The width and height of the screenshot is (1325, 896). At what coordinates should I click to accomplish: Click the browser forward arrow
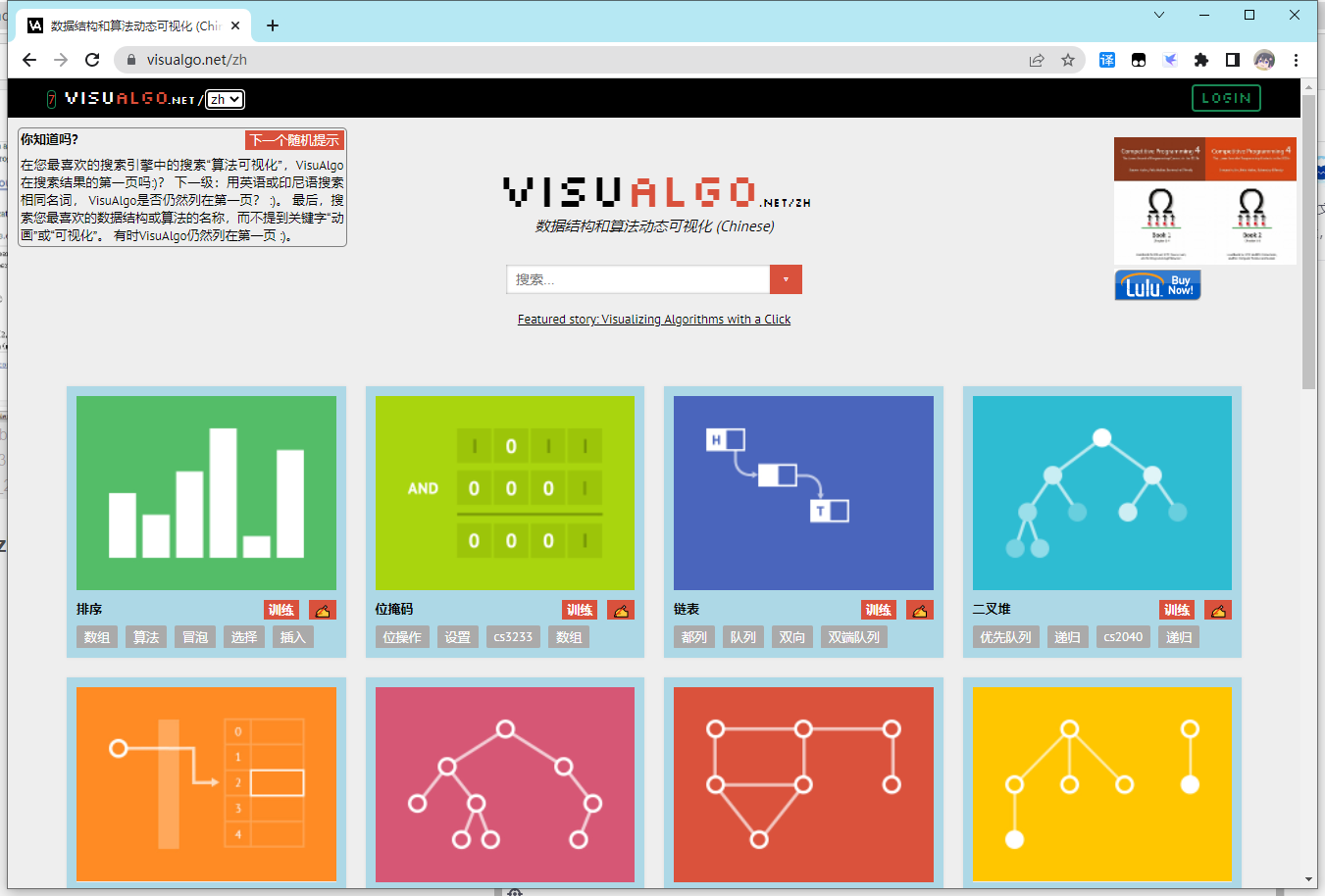[x=61, y=60]
